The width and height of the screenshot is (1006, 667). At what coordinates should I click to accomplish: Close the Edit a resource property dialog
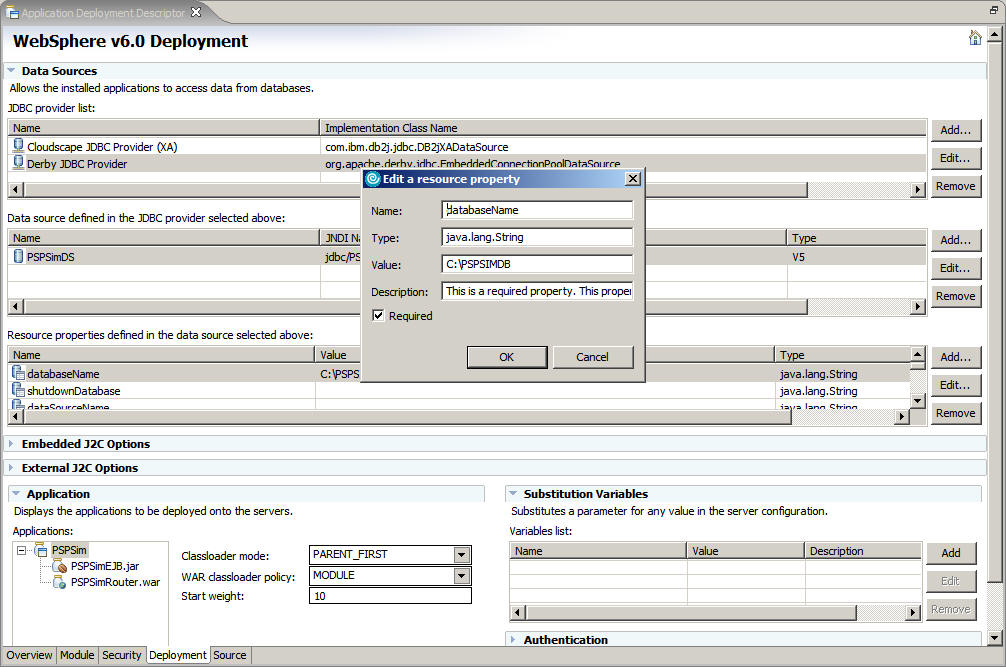633,178
